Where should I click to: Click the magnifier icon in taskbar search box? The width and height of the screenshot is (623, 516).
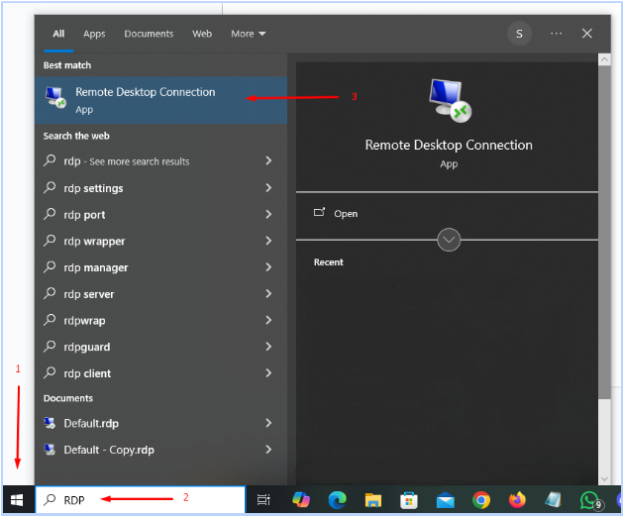coord(50,499)
